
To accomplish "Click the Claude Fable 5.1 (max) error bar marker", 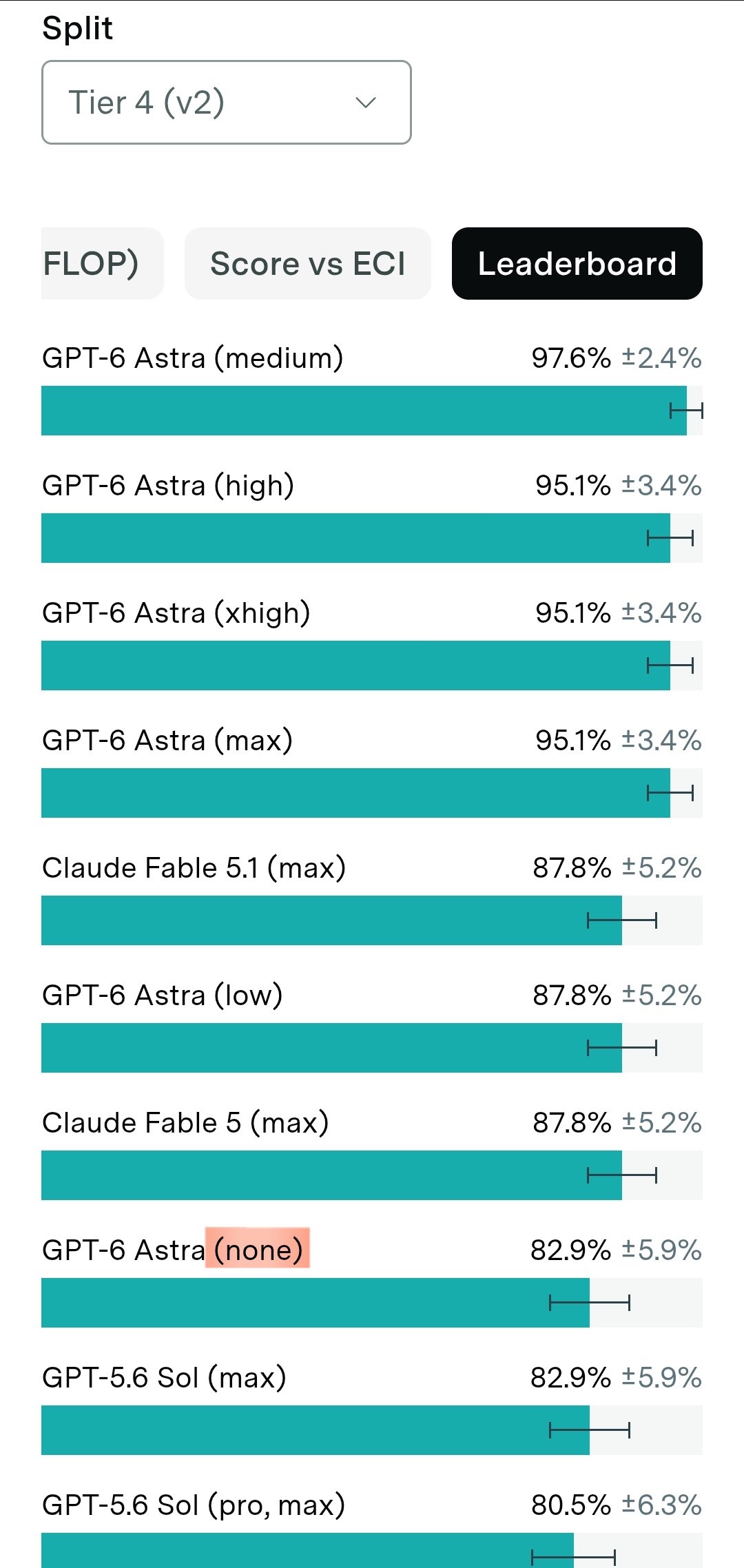I will coord(622,920).
